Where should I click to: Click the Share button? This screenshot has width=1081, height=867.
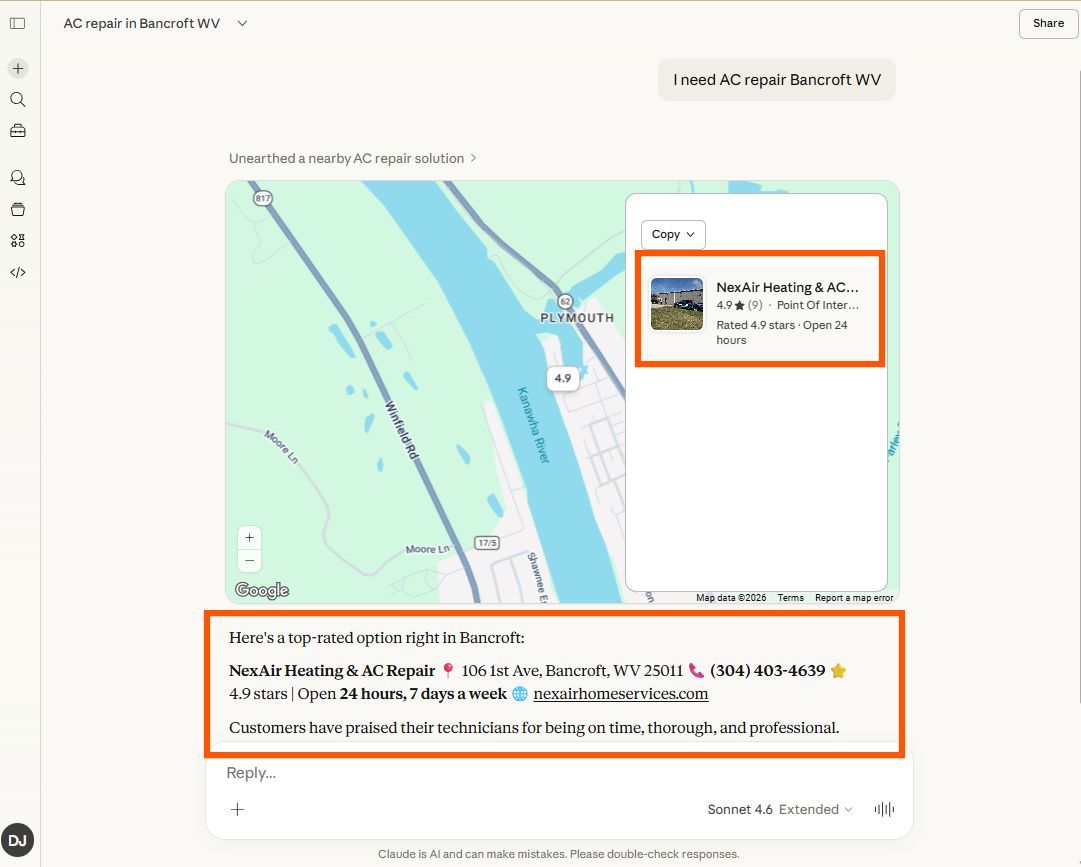pyautogui.click(x=1047, y=23)
